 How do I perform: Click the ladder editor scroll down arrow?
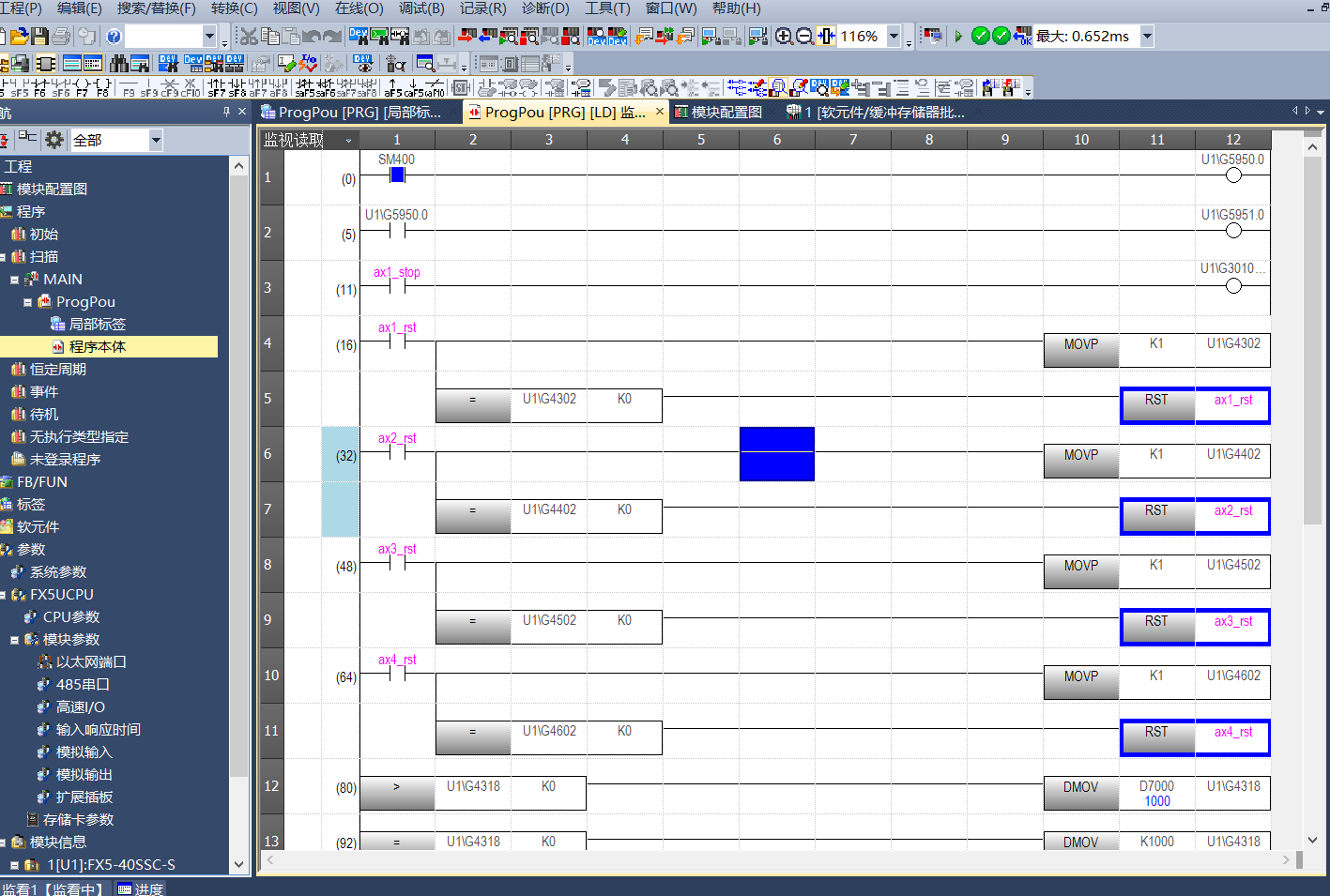[1312, 840]
